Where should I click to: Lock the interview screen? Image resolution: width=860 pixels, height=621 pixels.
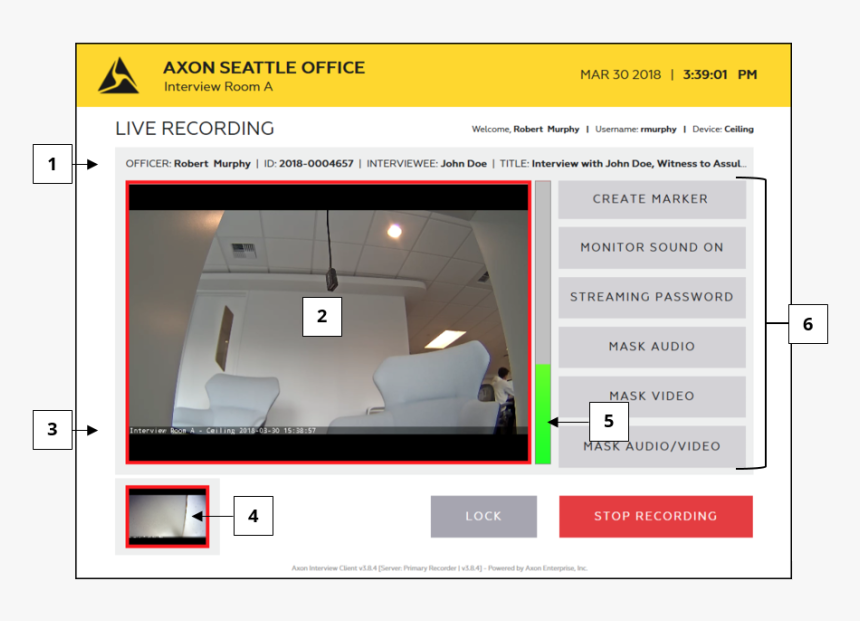[x=484, y=516]
